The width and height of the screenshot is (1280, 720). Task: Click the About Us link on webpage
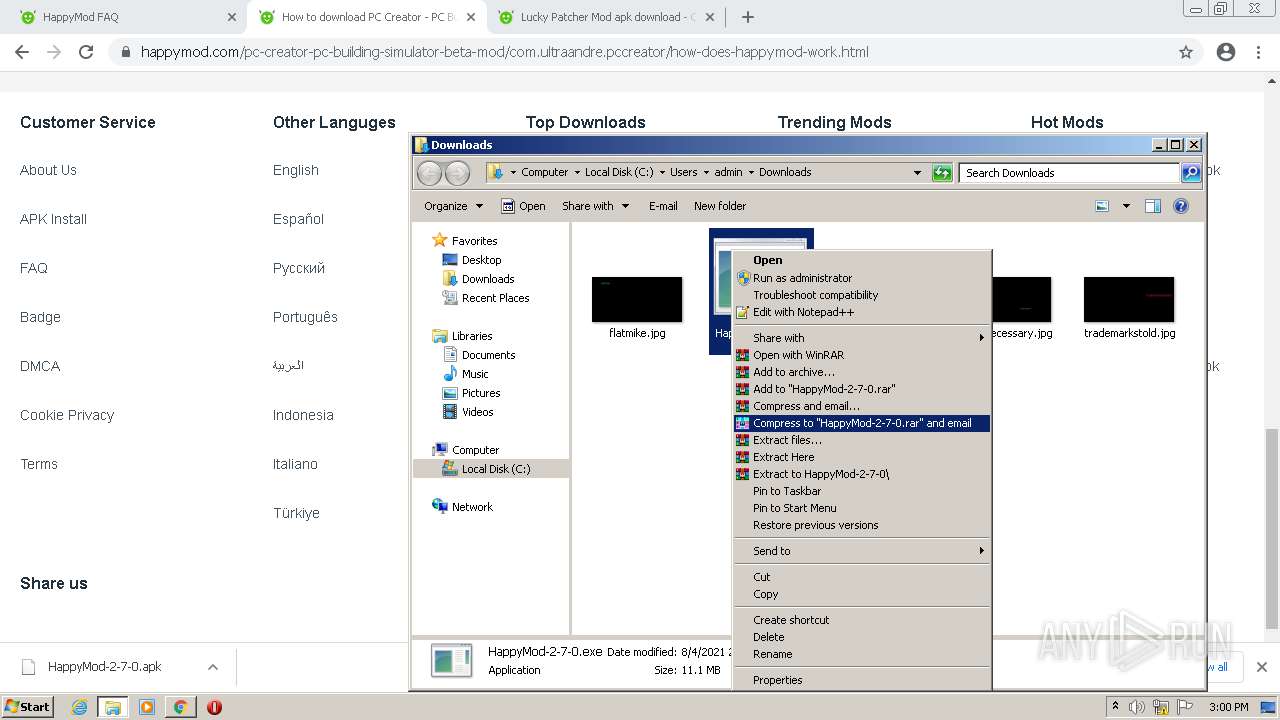point(48,170)
